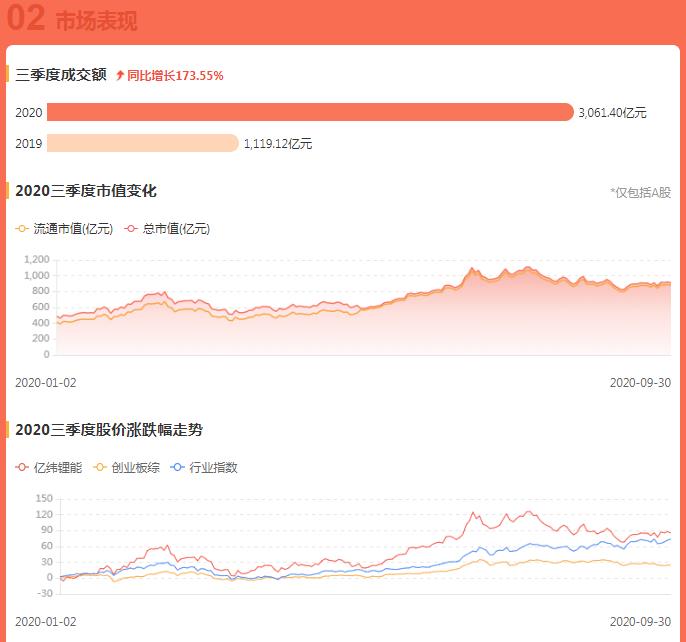Click the *仅包括A股 note

[x=640, y=192]
